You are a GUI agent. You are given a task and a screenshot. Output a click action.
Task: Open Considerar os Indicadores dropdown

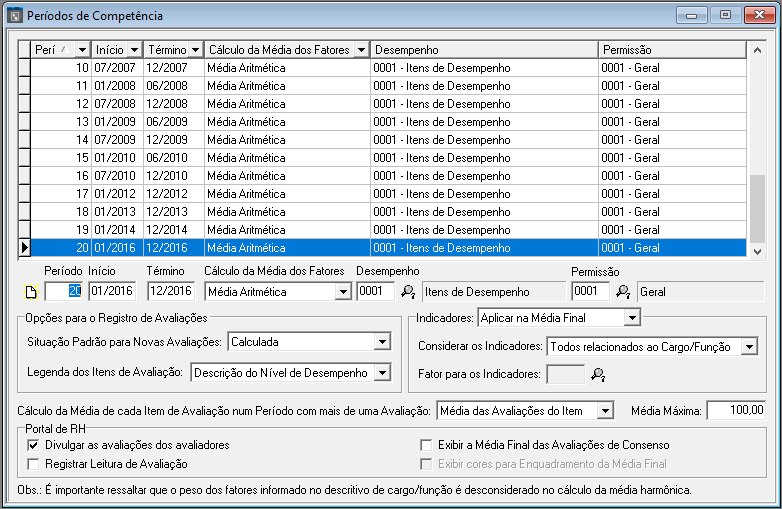748,347
